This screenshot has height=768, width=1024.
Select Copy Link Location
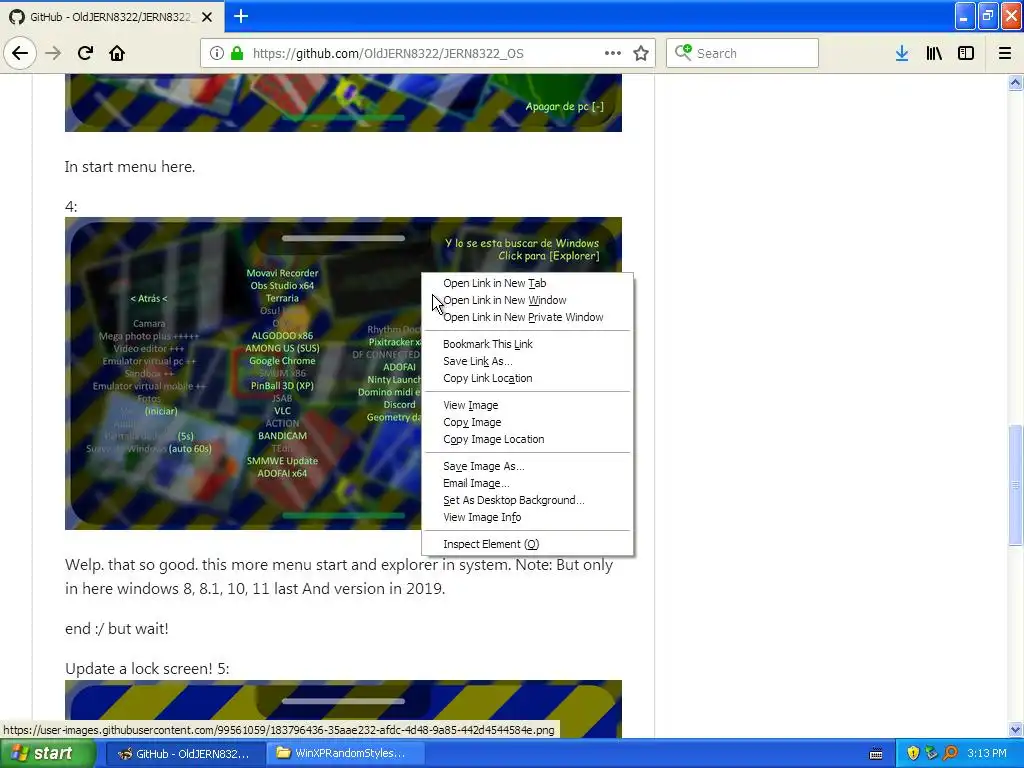pyautogui.click(x=528, y=377)
